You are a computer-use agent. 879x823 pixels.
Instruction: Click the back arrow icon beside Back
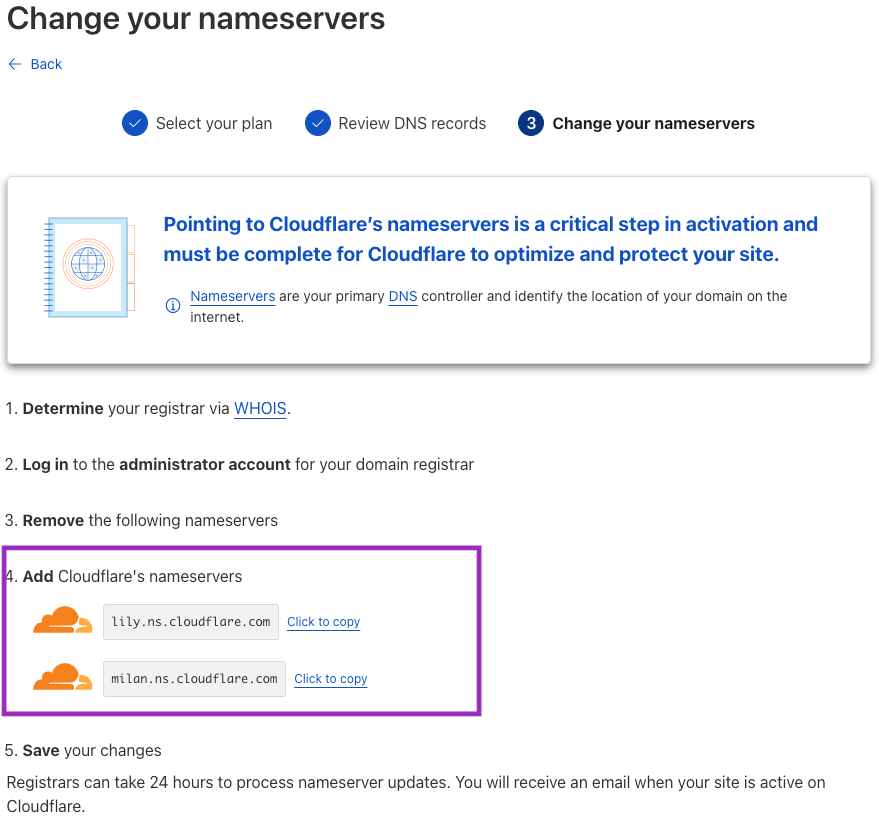pos(15,64)
